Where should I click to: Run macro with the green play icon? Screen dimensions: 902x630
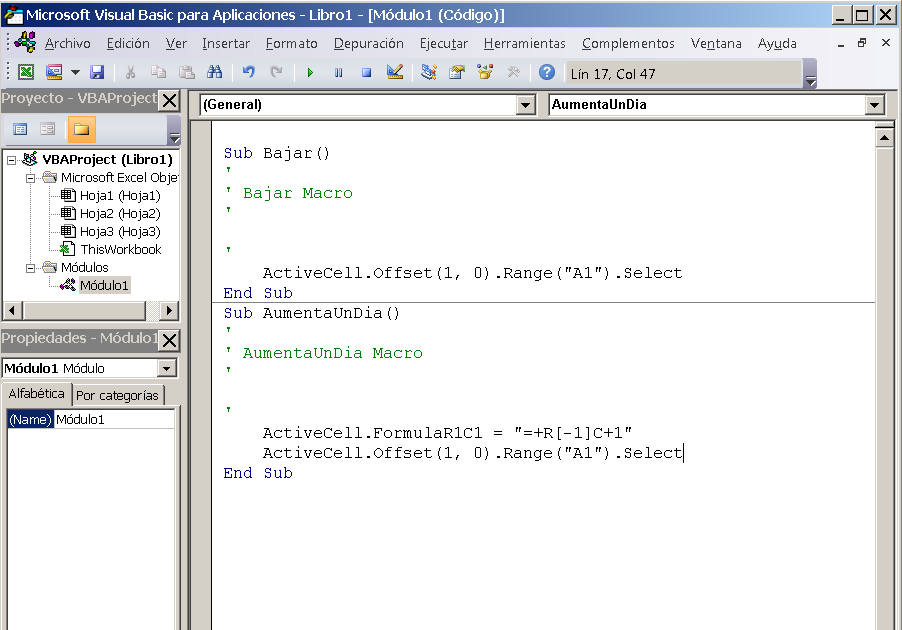[310, 72]
